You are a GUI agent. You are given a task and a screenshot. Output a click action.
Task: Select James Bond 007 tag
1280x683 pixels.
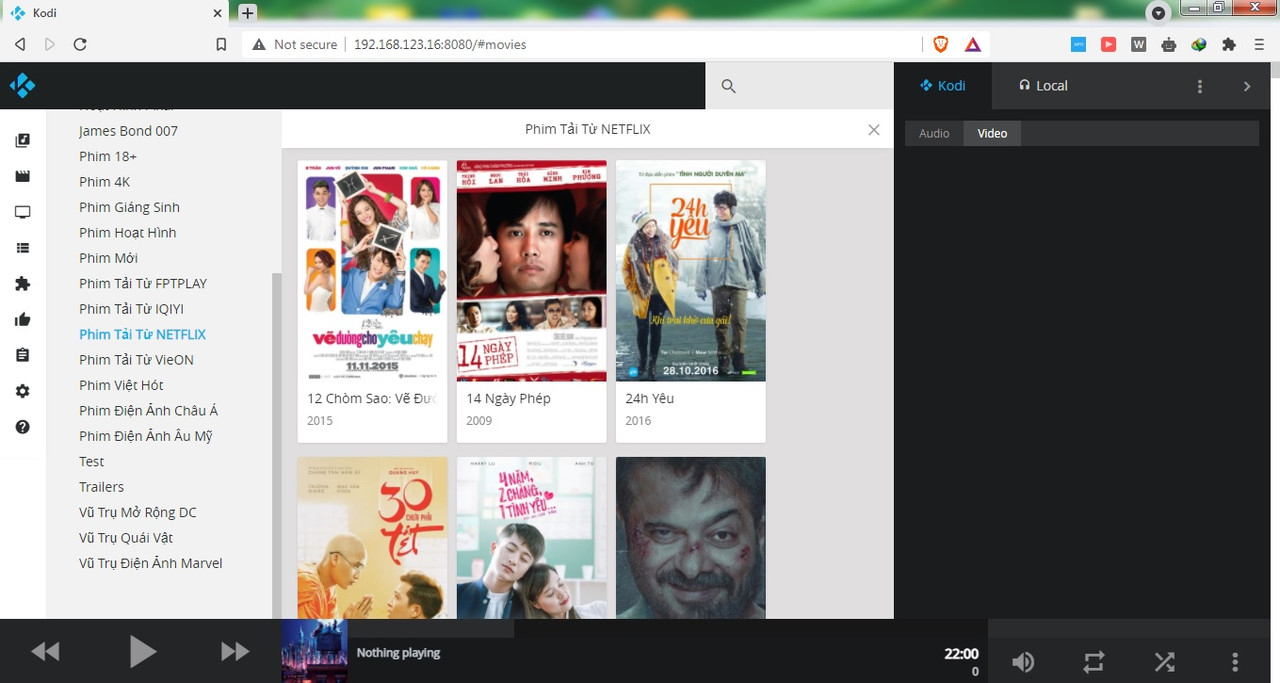click(x=128, y=131)
